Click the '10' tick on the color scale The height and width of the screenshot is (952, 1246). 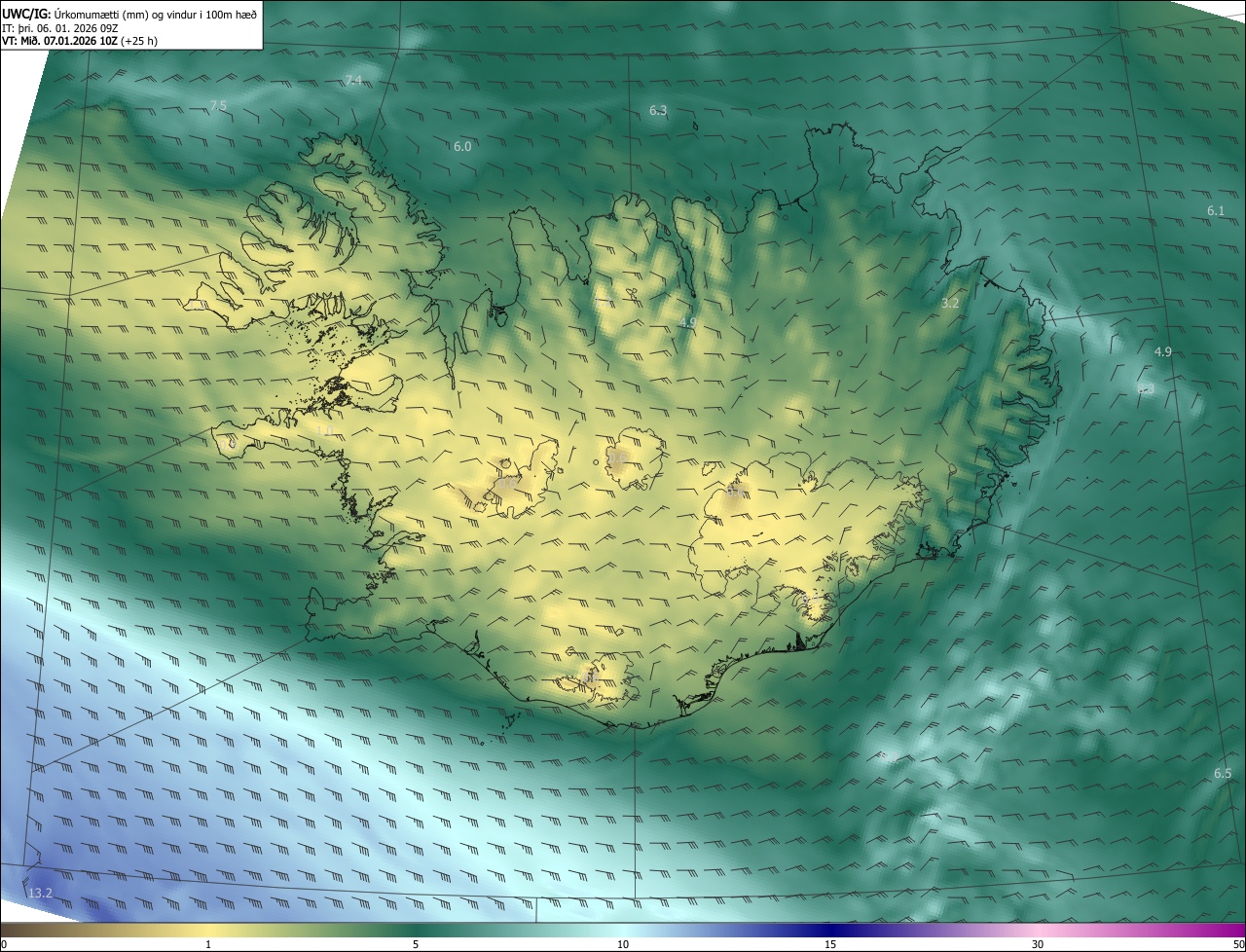[x=623, y=944]
